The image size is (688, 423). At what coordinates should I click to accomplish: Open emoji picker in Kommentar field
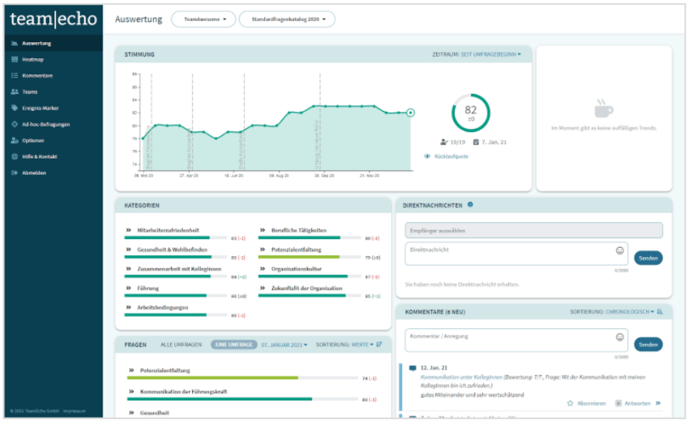point(620,337)
